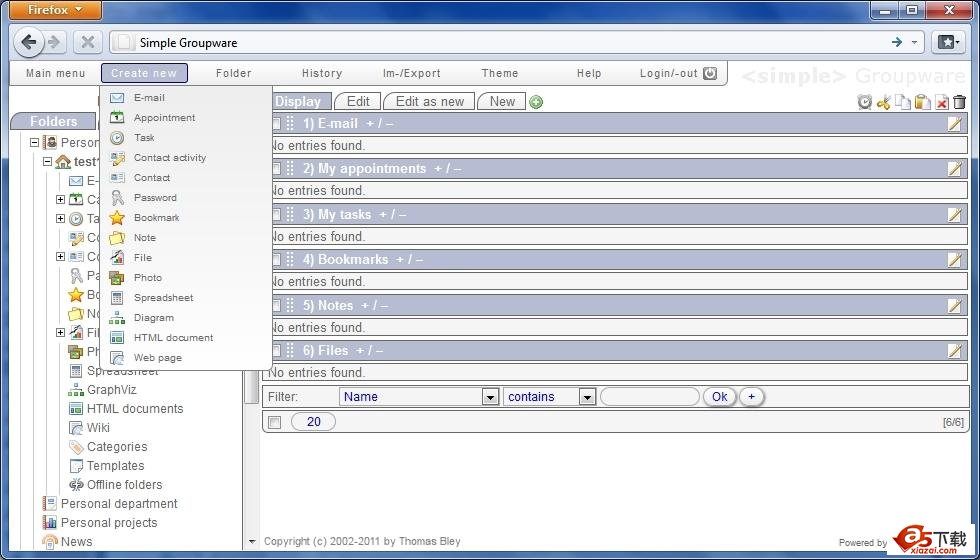Click the alarm clock reminder icon

point(865,102)
